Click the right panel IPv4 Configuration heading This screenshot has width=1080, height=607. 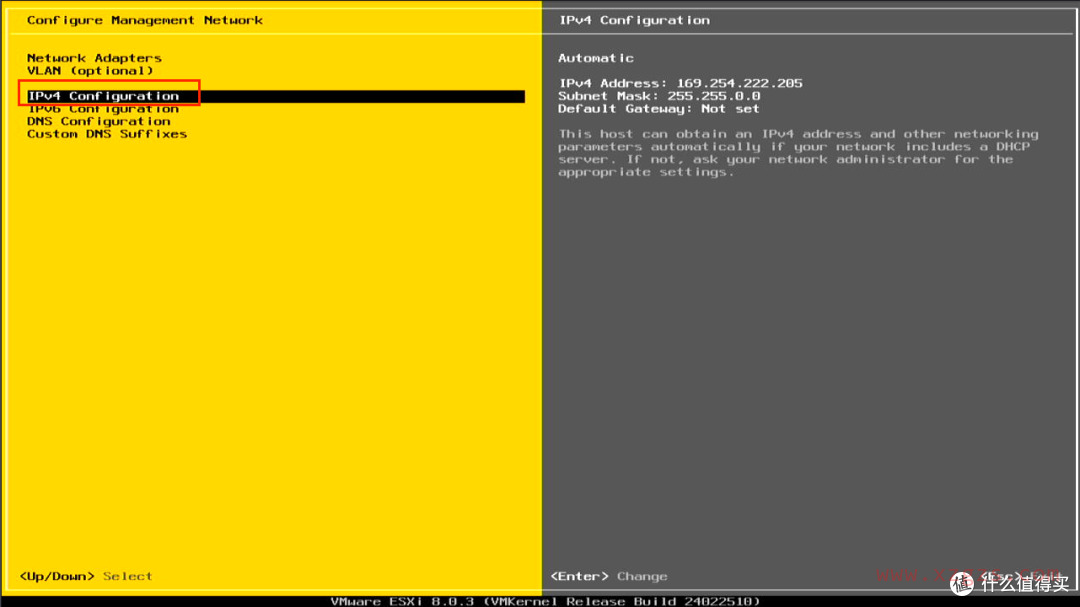tap(634, 20)
